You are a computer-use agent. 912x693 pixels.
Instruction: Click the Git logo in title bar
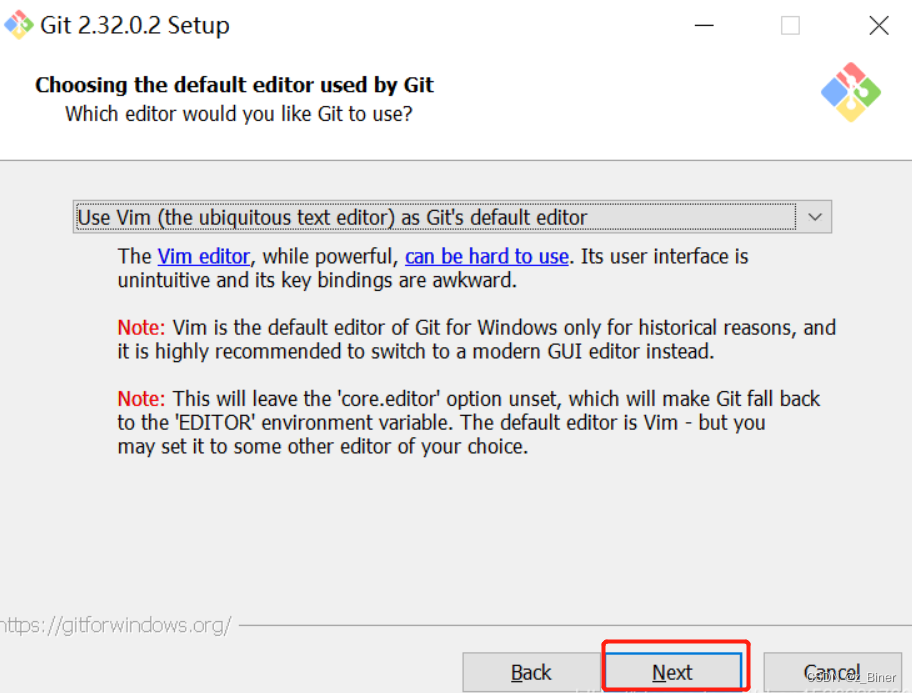point(18,24)
